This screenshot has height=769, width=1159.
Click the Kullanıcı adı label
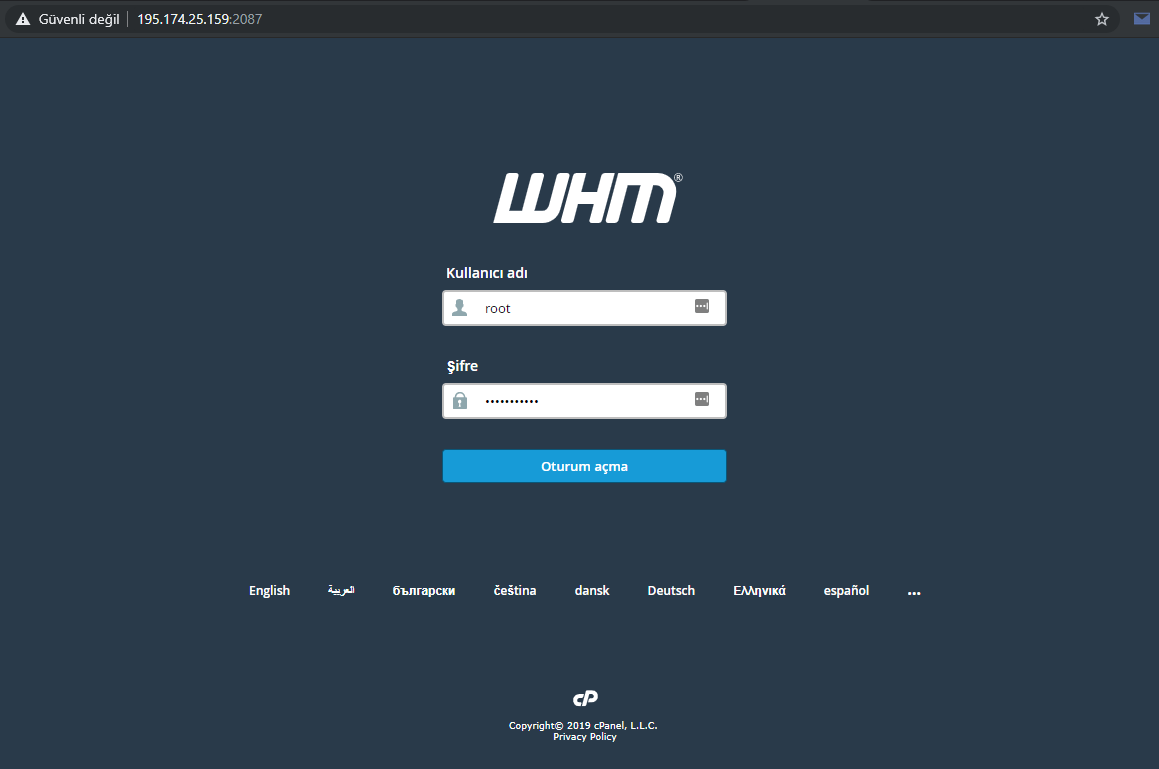point(486,273)
